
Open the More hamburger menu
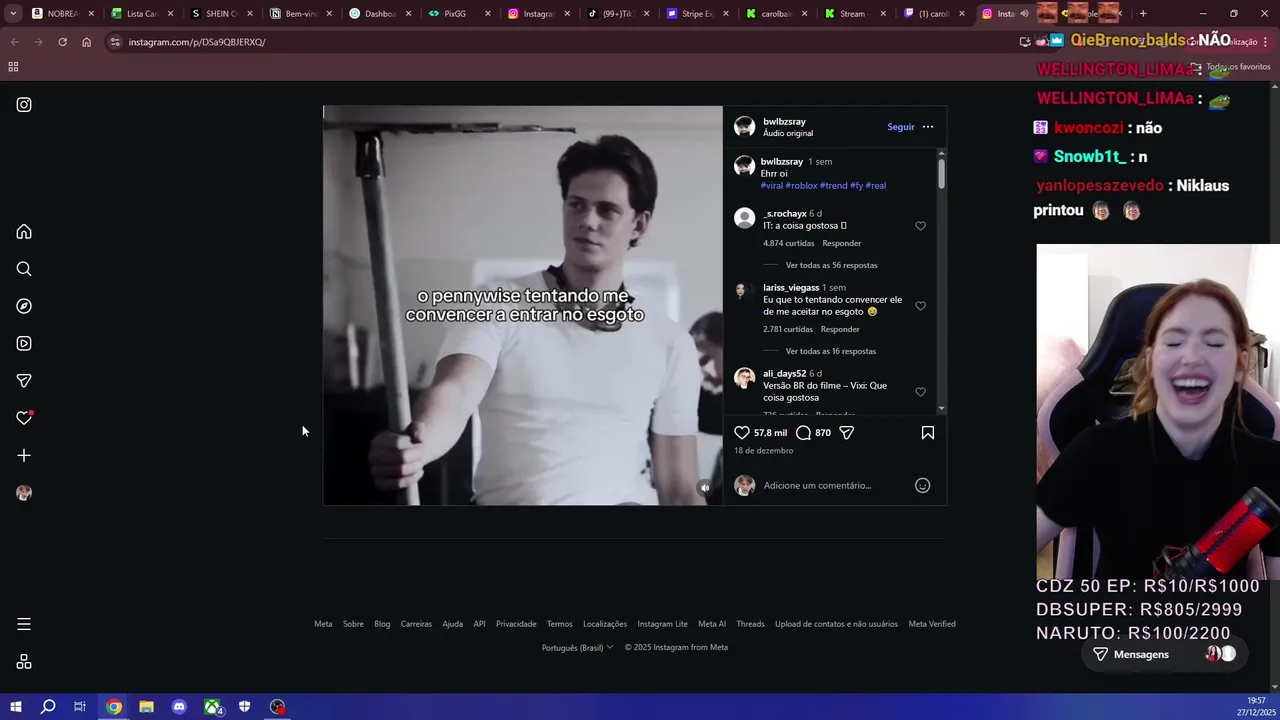tap(24, 624)
